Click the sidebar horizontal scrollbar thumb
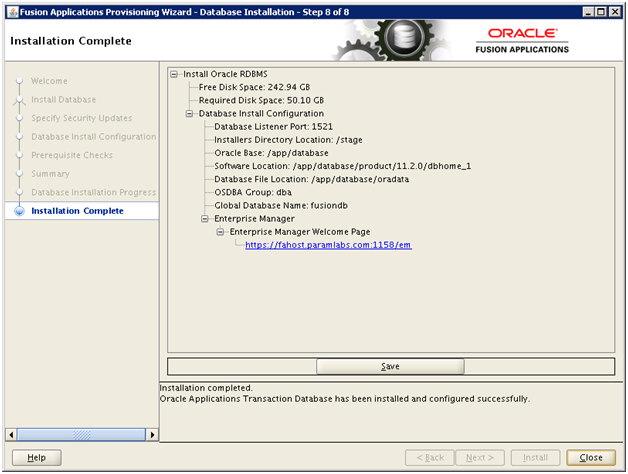This screenshot has height=474, width=628. pos(81,435)
